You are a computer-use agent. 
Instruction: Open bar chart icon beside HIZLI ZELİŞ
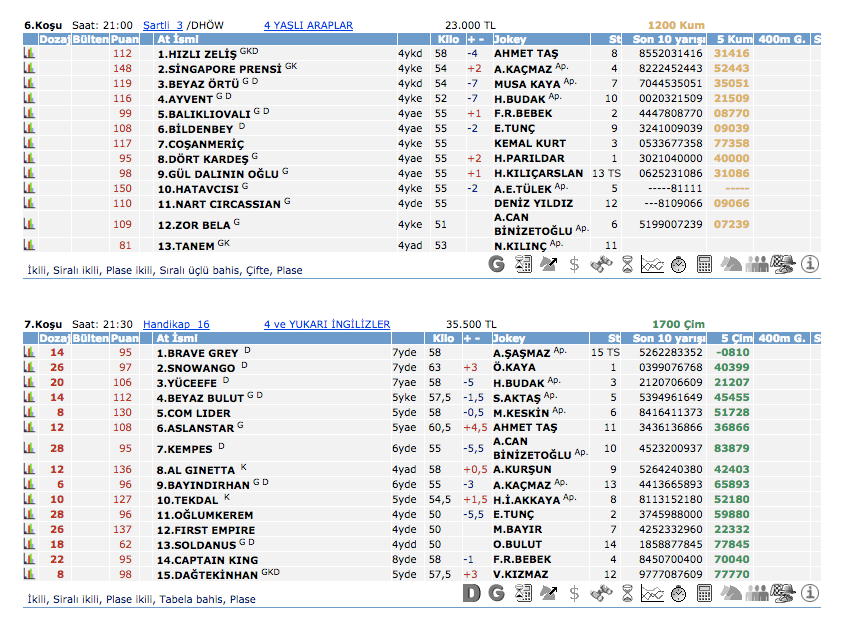coord(29,53)
